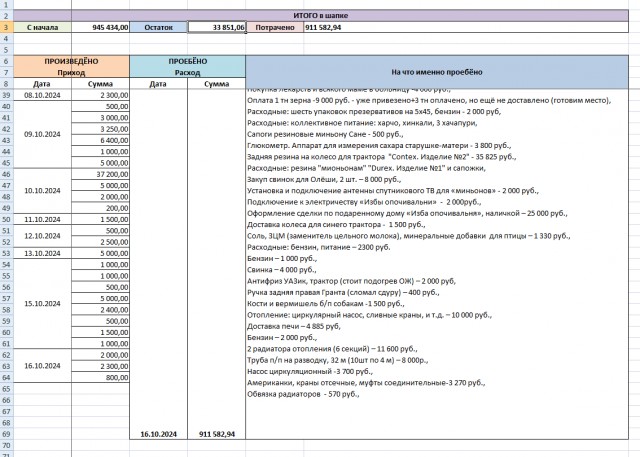This screenshot has width=640, height=457.
Task: Click the merged date cell 09.10.2024
Action: (x=42, y=134)
